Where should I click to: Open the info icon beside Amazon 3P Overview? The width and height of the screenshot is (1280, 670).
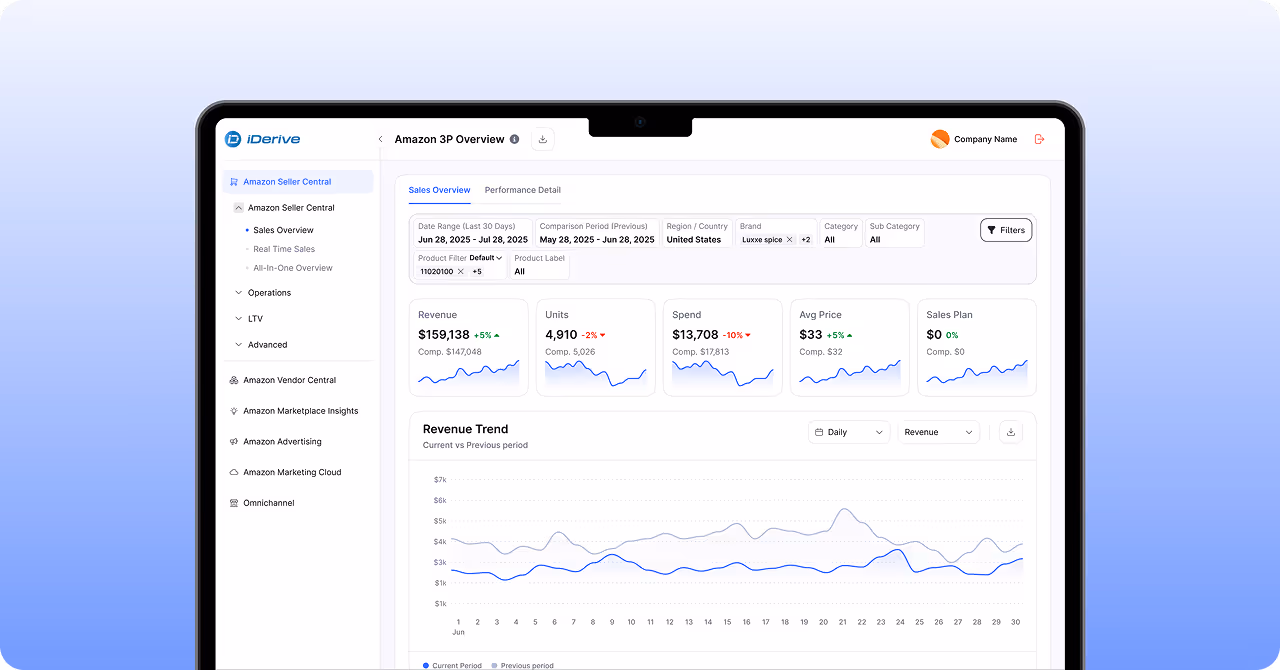pyautogui.click(x=514, y=139)
